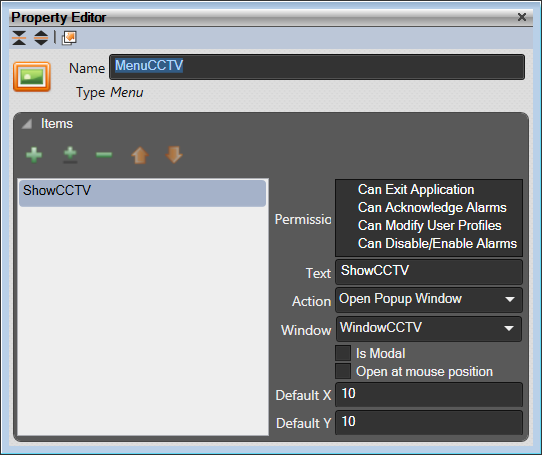This screenshot has height=455, width=542.
Task: Add a new item with green plus
Action: 34,155
